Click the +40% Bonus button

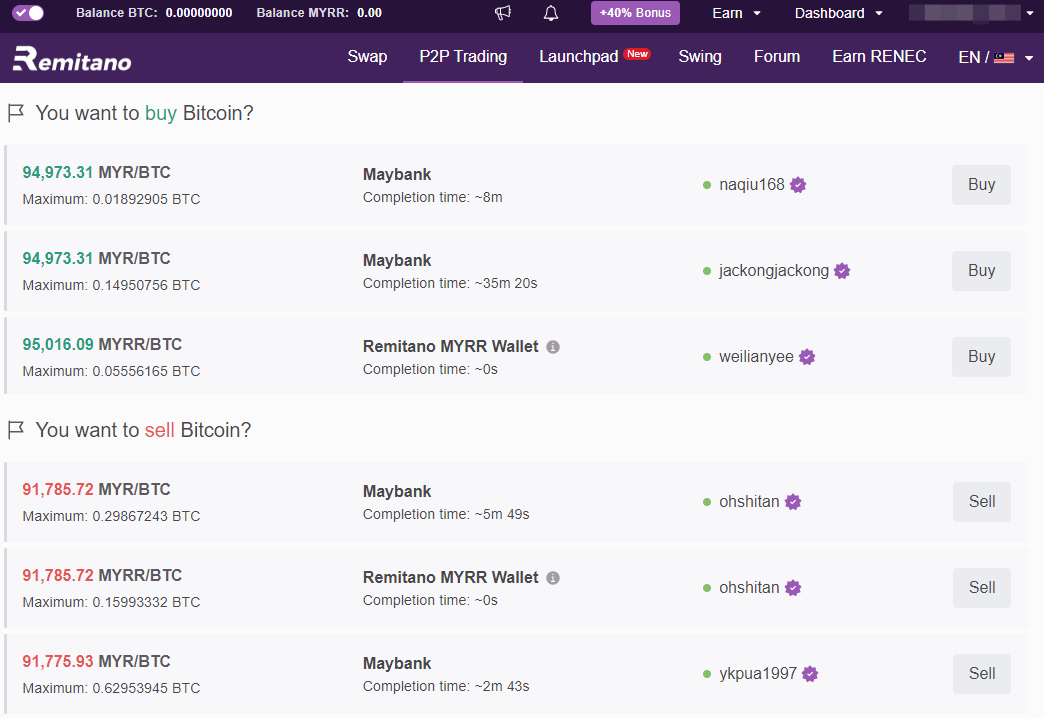click(635, 13)
